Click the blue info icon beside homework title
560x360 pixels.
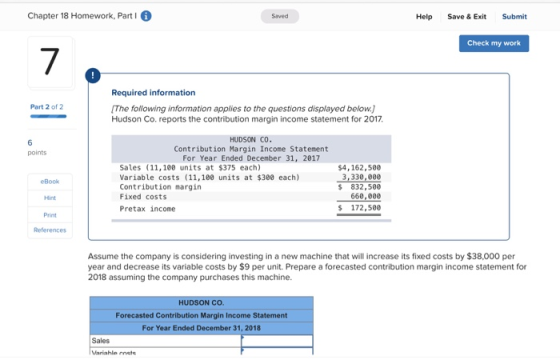point(146,16)
